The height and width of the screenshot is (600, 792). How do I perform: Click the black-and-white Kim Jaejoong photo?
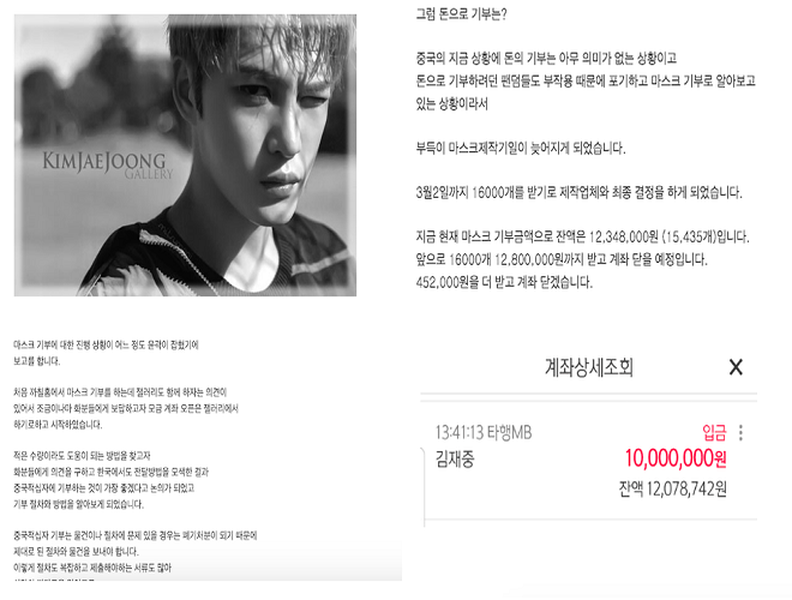click(x=185, y=155)
